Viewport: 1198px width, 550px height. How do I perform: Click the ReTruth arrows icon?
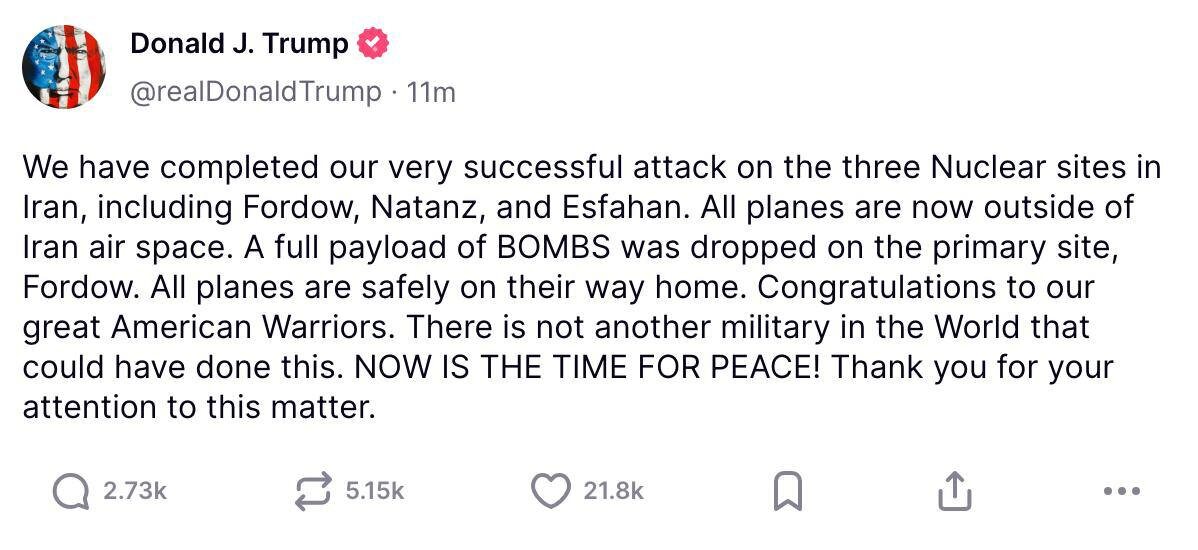point(314,490)
